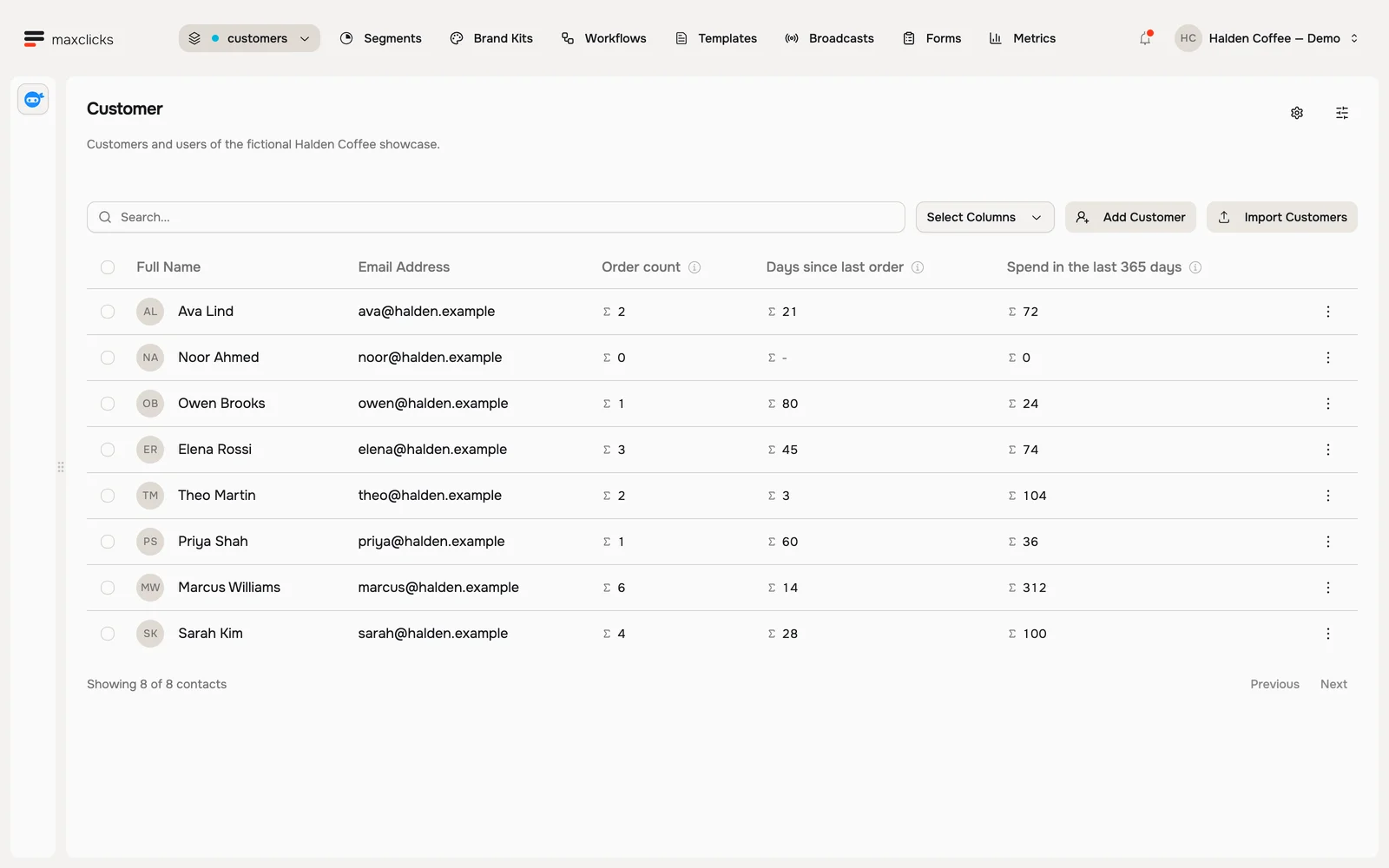The height and width of the screenshot is (868, 1389).
Task: Click the theo@halden.example email cell
Action: click(430, 496)
